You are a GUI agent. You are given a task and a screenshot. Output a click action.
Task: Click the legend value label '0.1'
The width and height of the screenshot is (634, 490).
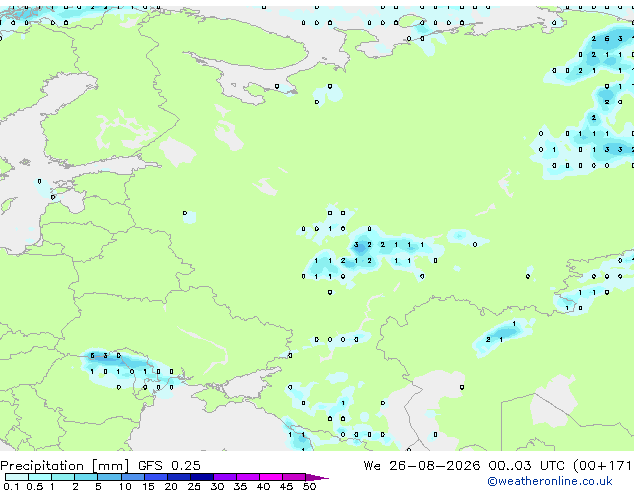[11, 486]
